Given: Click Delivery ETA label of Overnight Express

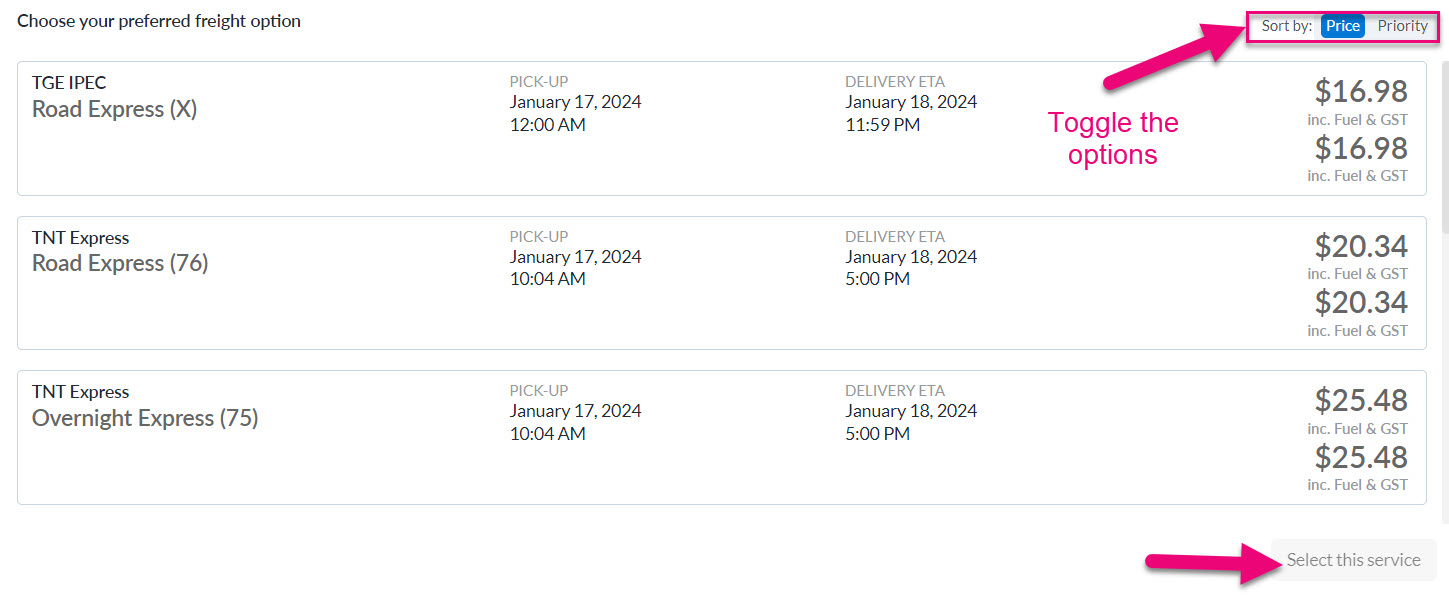Looking at the screenshot, I should (894, 391).
